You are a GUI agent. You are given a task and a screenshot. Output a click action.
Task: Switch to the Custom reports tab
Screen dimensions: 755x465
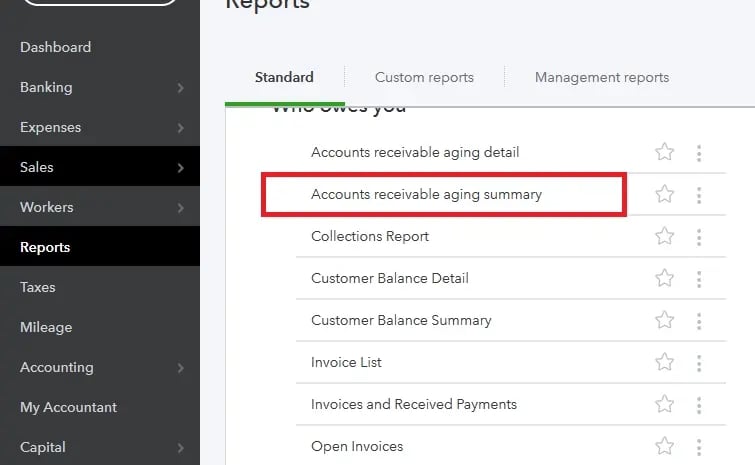(x=424, y=77)
